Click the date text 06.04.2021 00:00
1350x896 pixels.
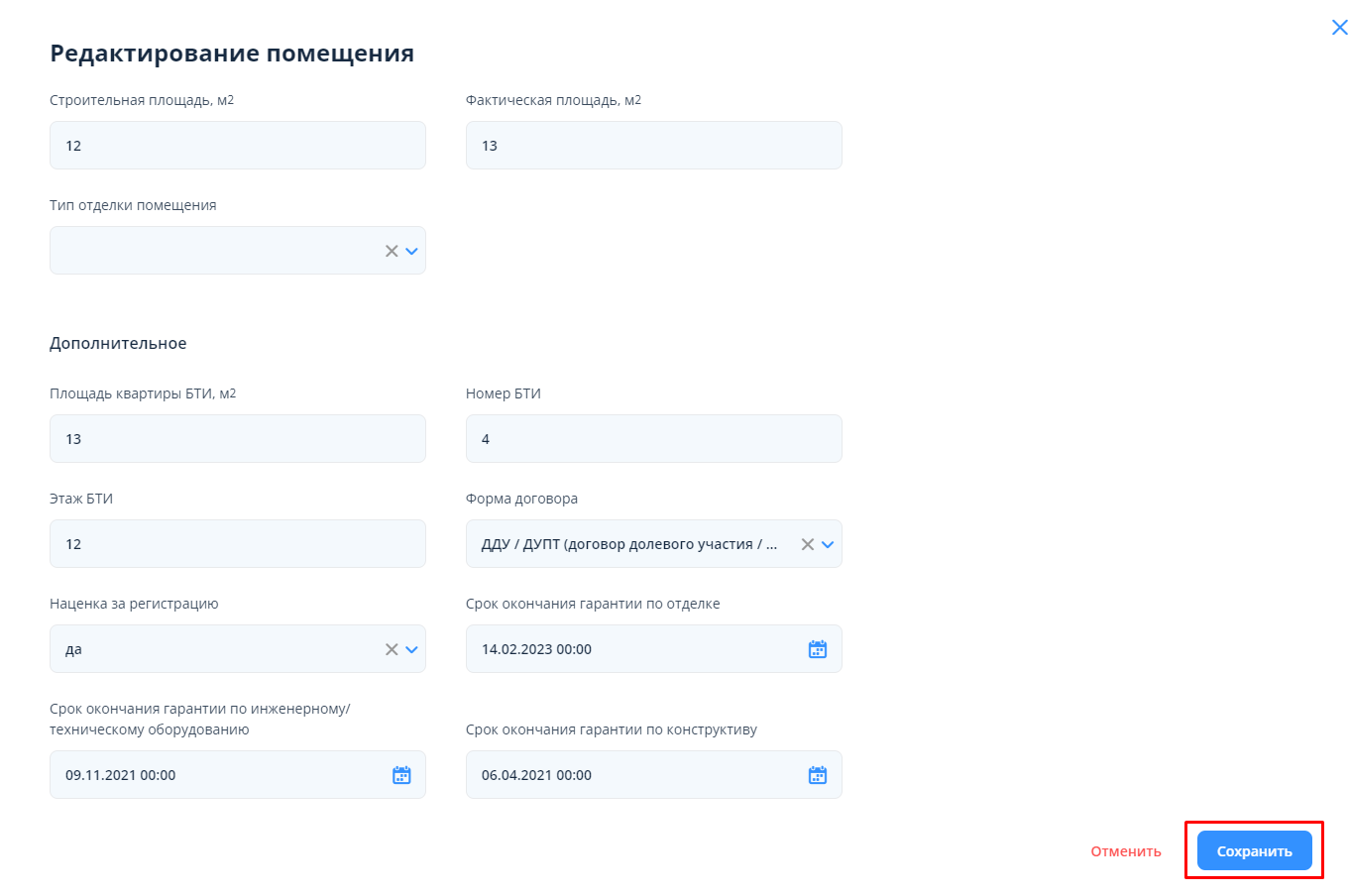(x=536, y=775)
